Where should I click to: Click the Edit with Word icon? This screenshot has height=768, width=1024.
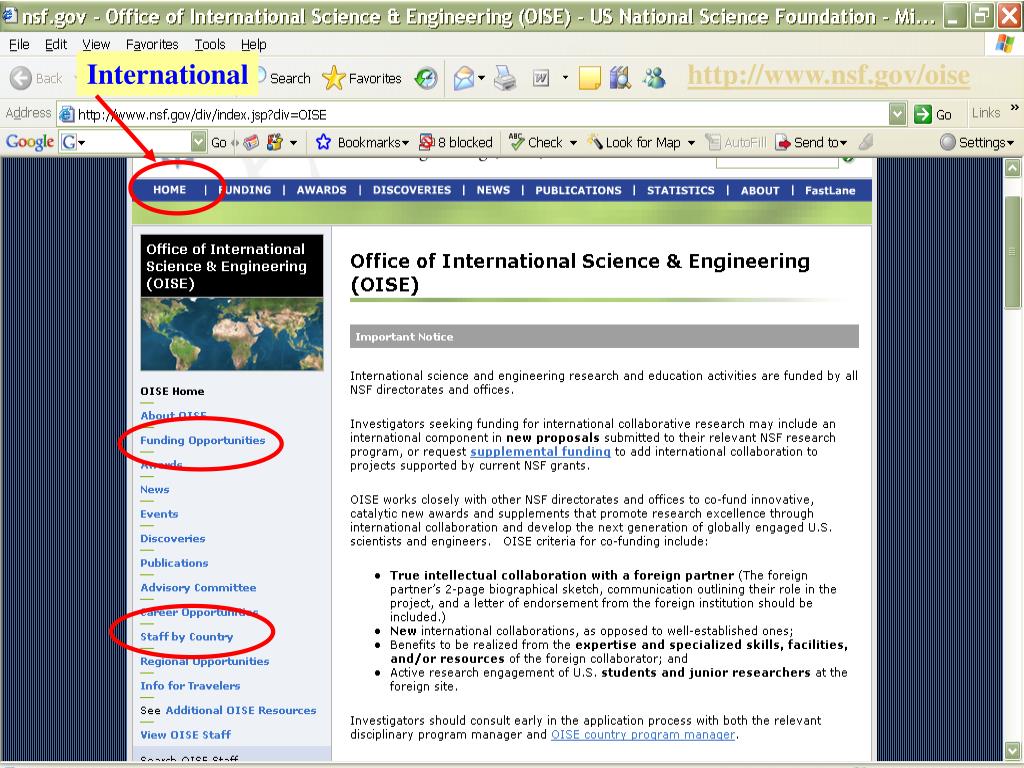coord(541,78)
